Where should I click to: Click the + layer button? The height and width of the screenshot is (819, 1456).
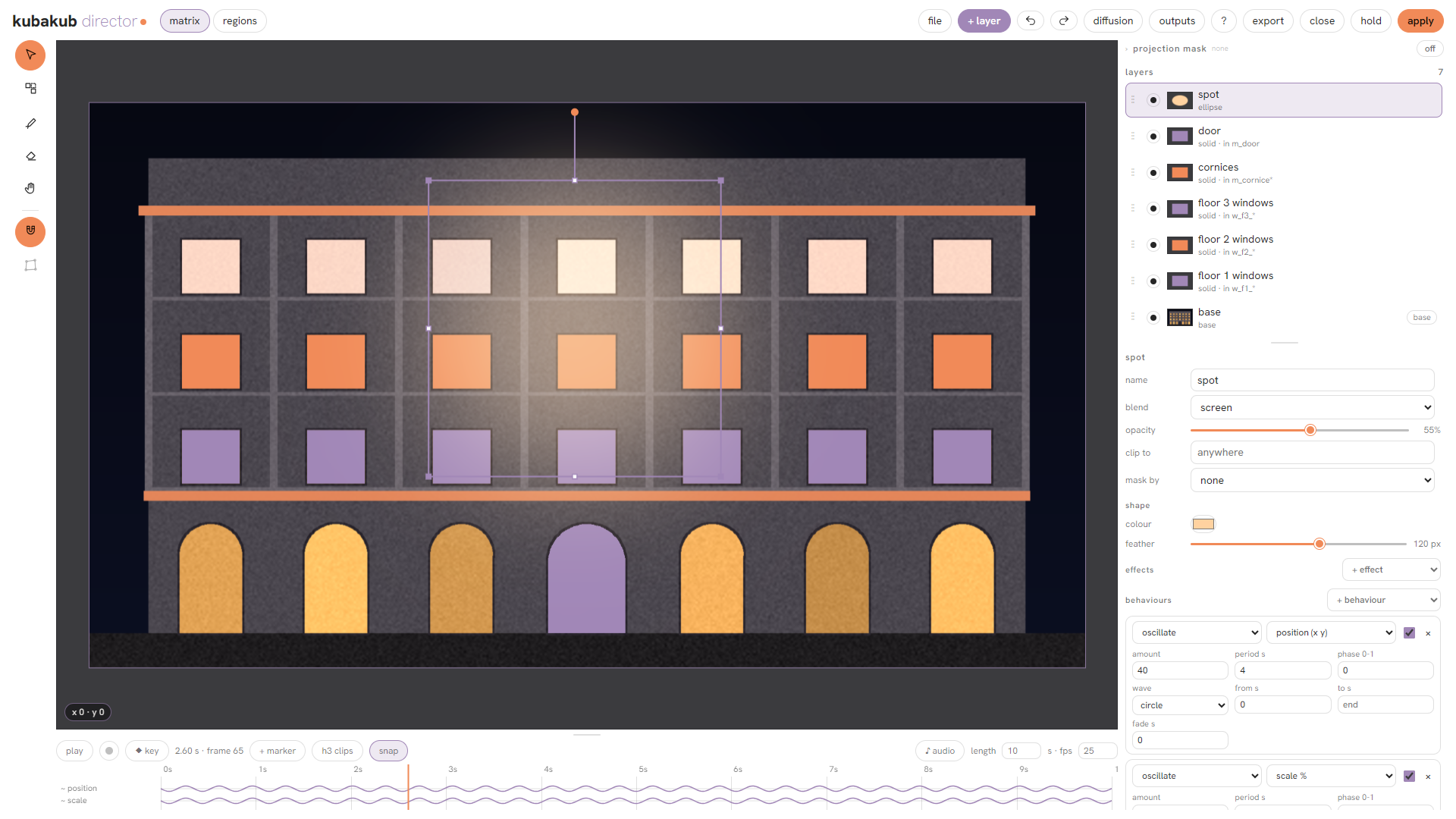984,21
